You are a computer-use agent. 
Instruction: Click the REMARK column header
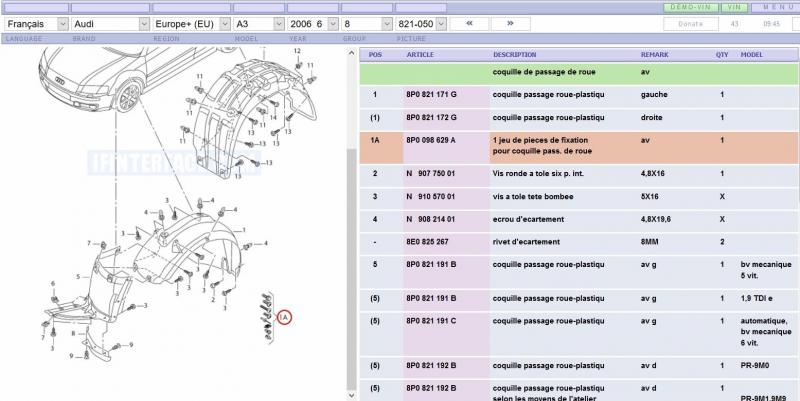tap(655, 55)
